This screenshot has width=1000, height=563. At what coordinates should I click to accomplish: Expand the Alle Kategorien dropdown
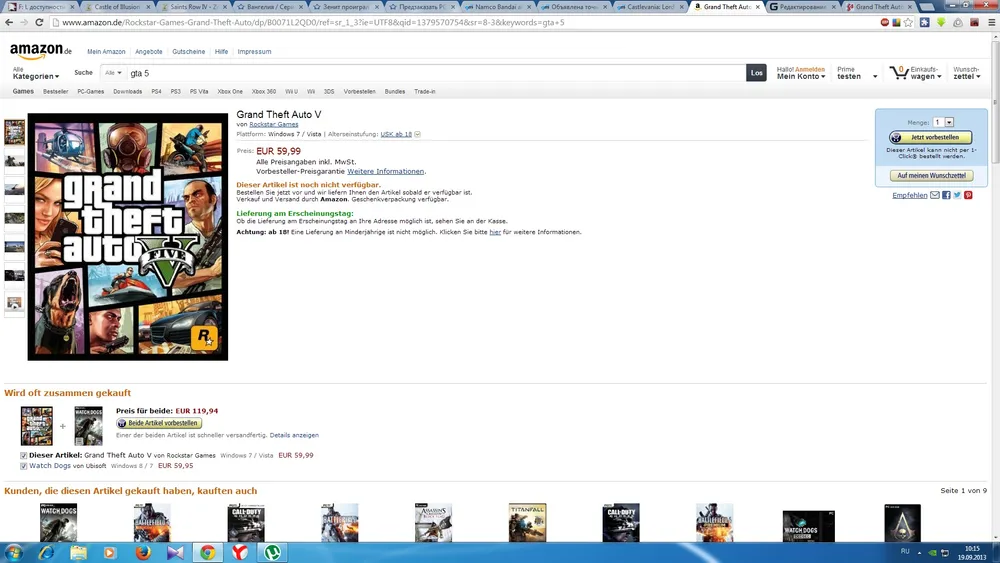[x=36, y=73]
